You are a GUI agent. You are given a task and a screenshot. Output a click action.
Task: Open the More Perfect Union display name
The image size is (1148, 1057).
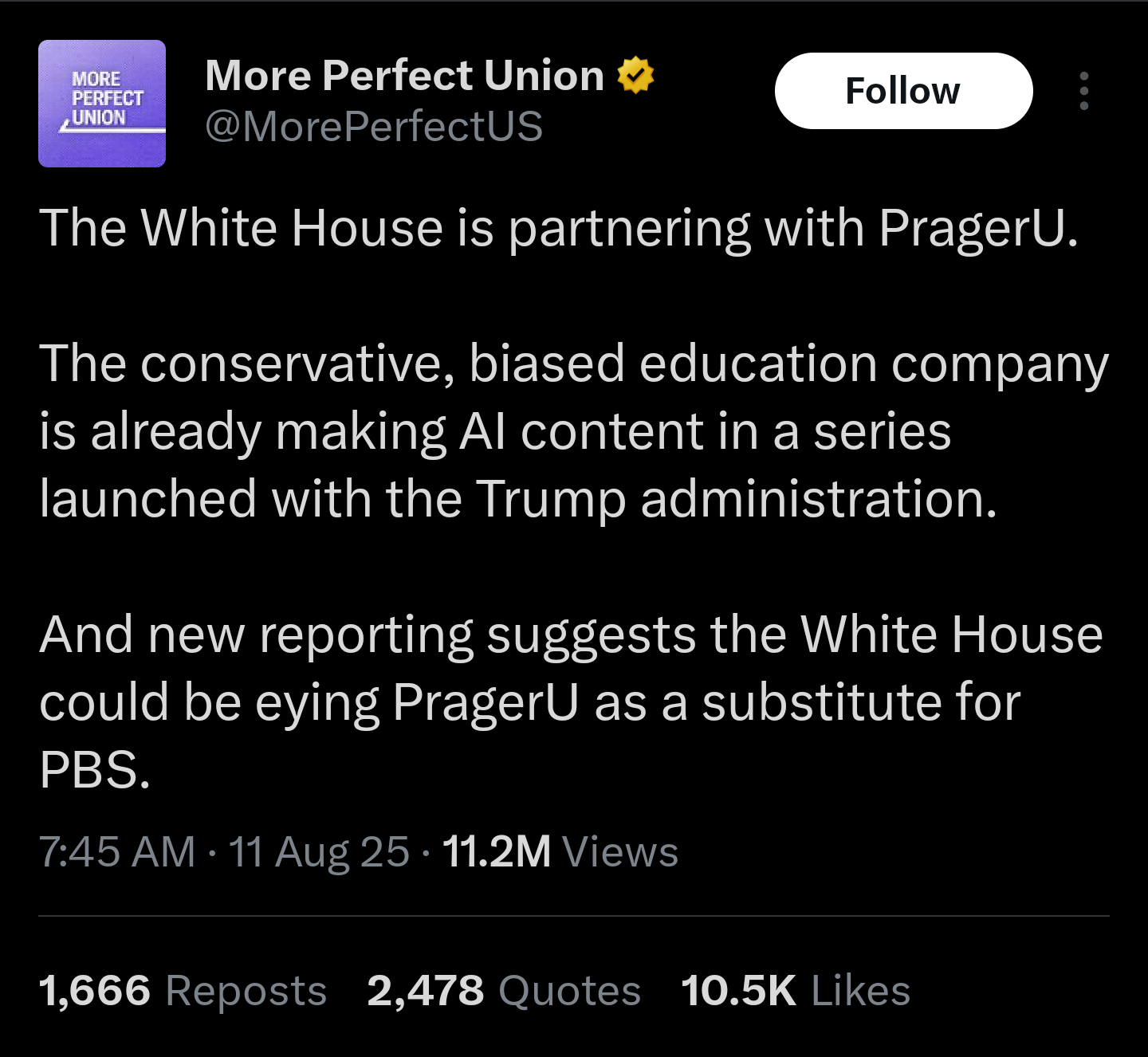pos(404,76)
